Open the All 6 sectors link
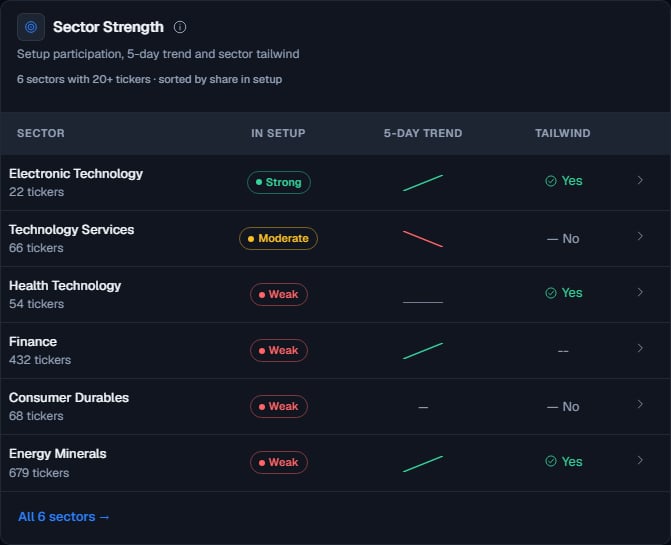Screen dimensions: 671x545 pos(63,517)
